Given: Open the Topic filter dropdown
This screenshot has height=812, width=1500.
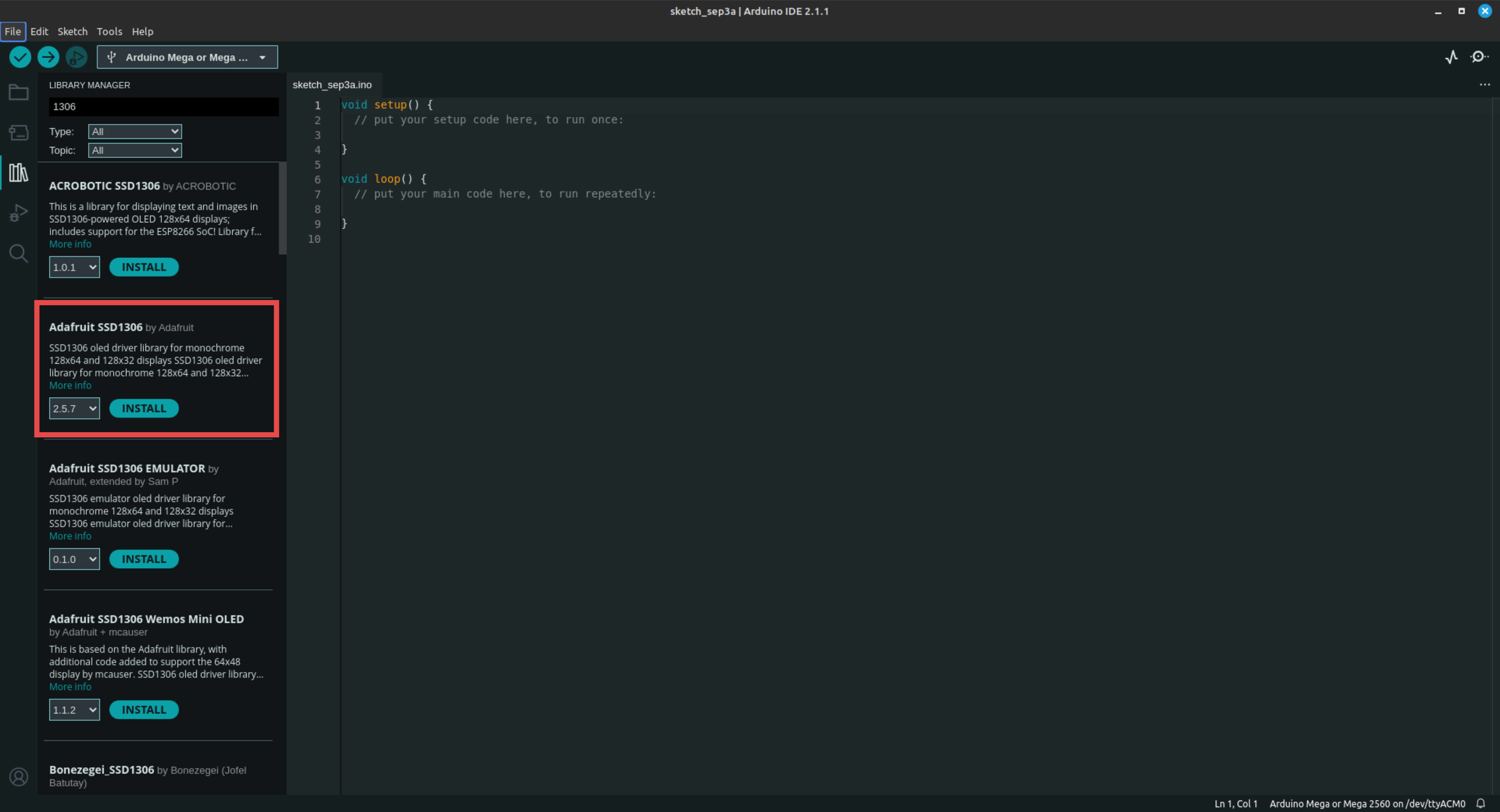Looking at the screenshot, I should tap(135, 150).
